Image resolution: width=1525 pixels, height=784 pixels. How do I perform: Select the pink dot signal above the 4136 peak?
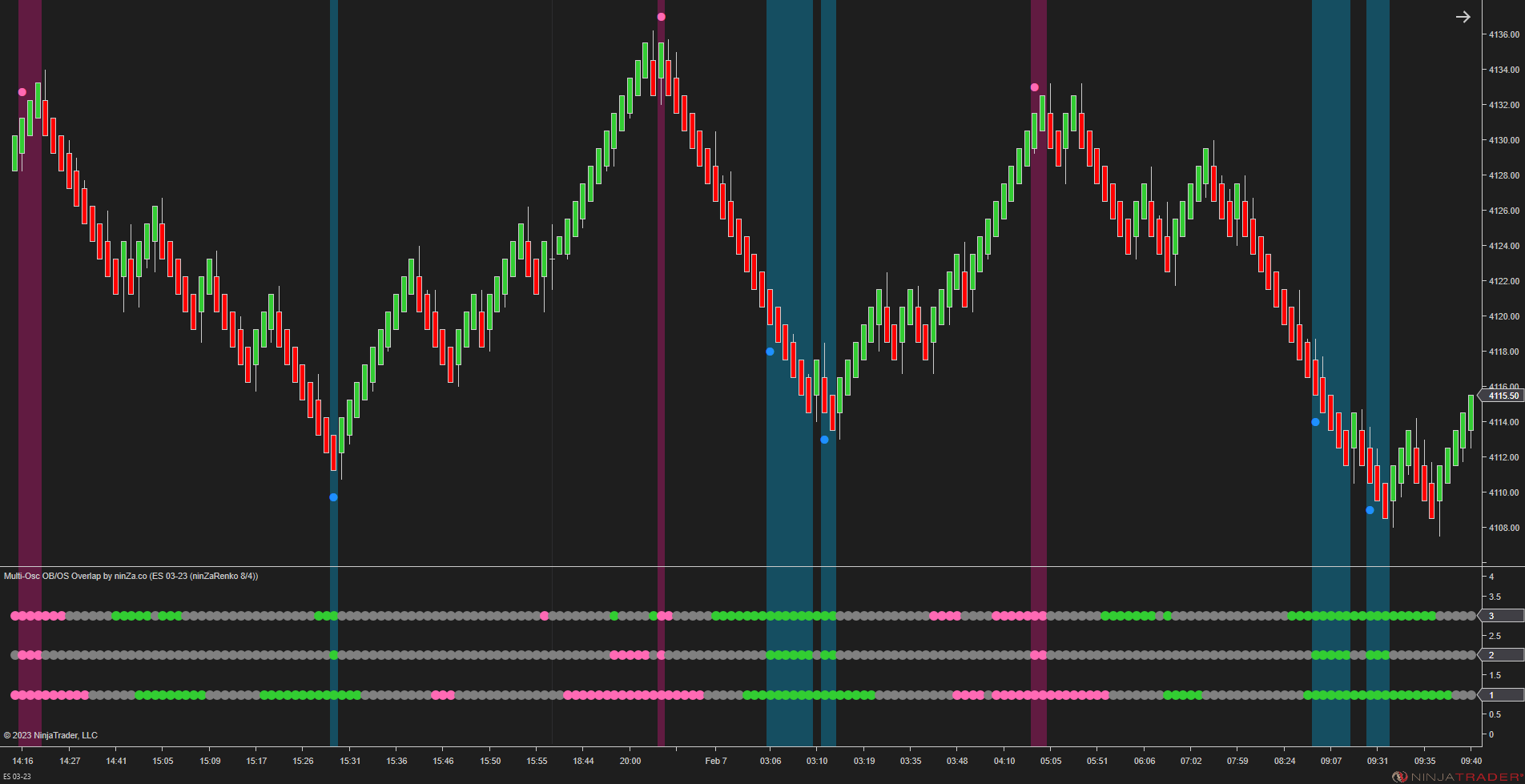point(661,15)
